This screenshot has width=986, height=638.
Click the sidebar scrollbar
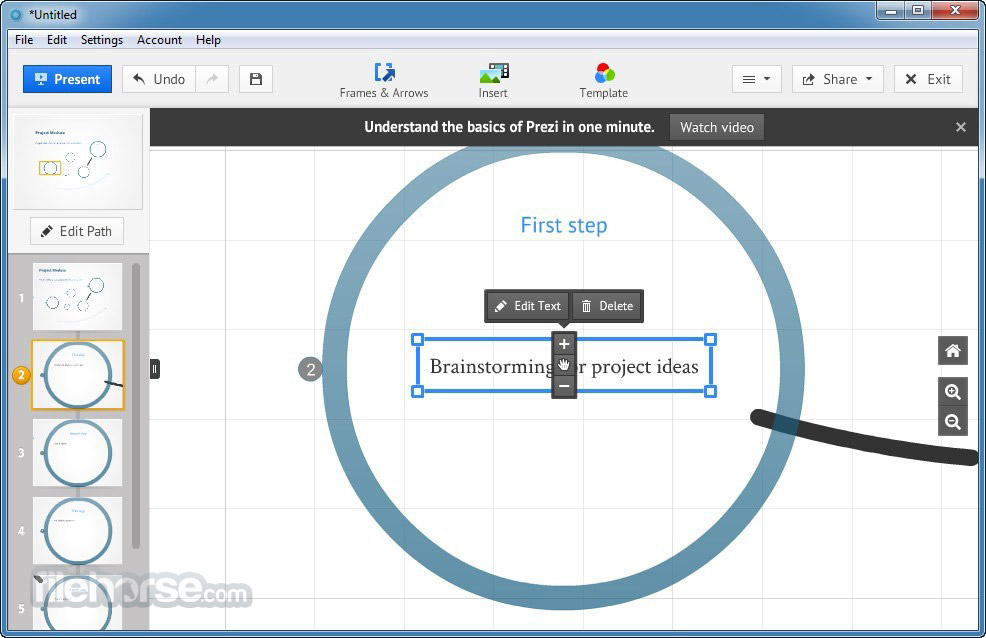136,406
